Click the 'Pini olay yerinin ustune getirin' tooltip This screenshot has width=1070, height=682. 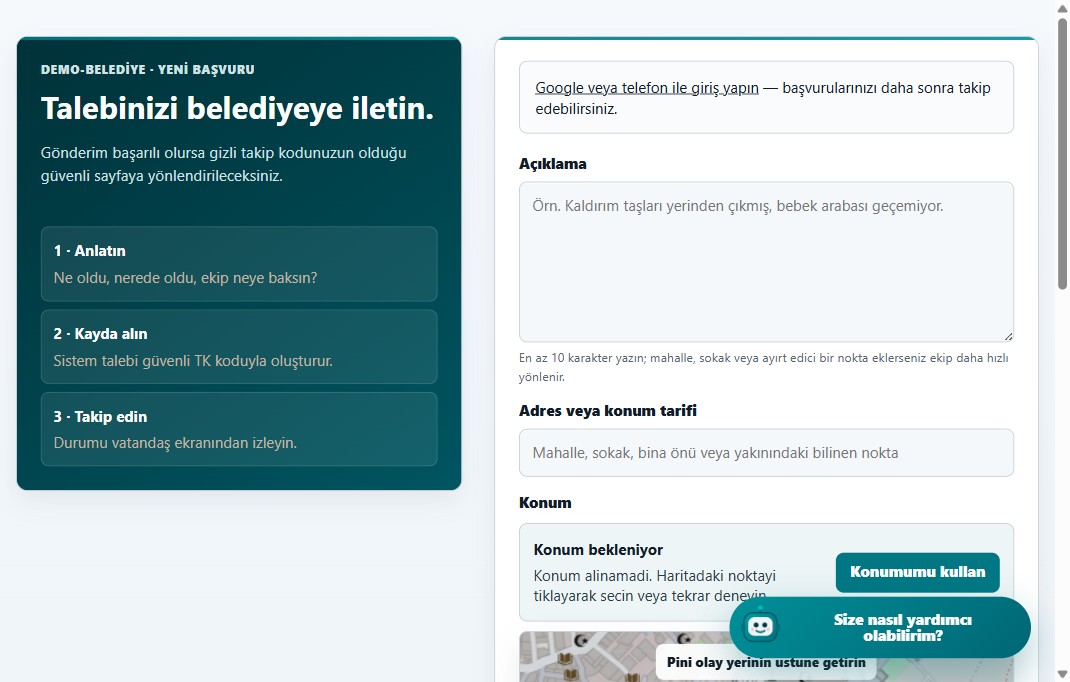tap(766, 662)
